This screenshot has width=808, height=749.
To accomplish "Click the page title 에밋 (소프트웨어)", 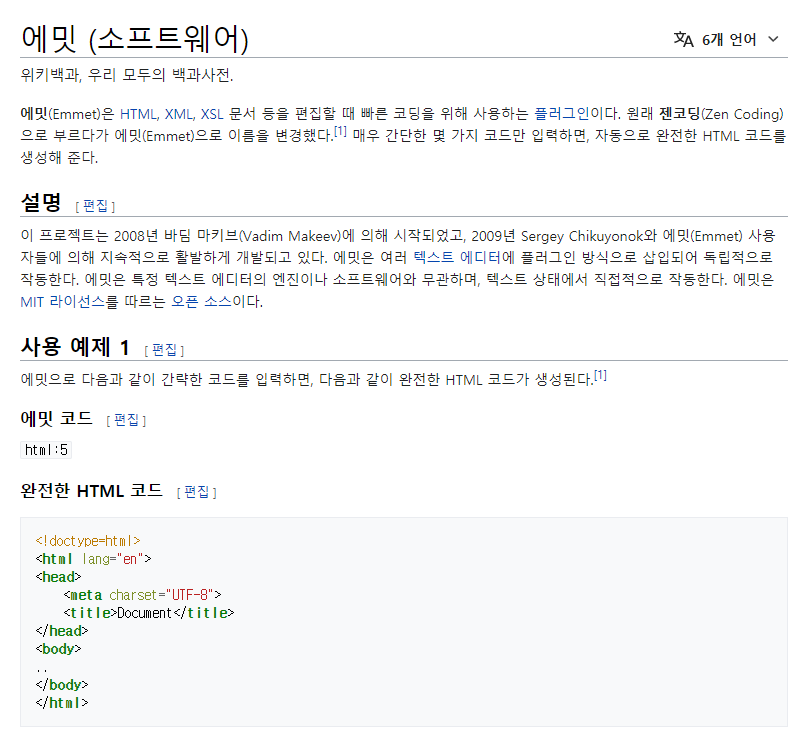I will [x=135, y=39].
